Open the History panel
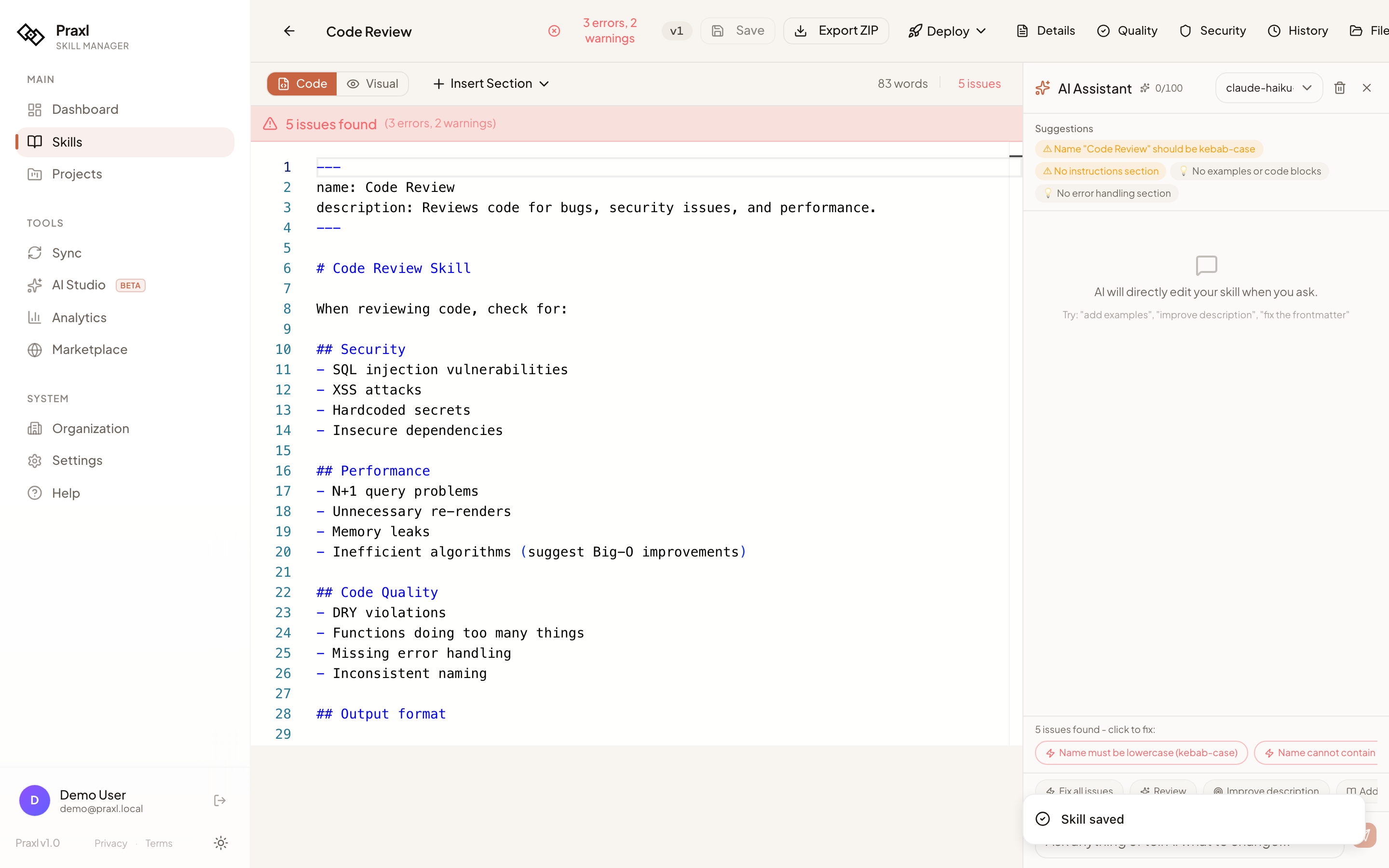 click(x=1297, y=31)
